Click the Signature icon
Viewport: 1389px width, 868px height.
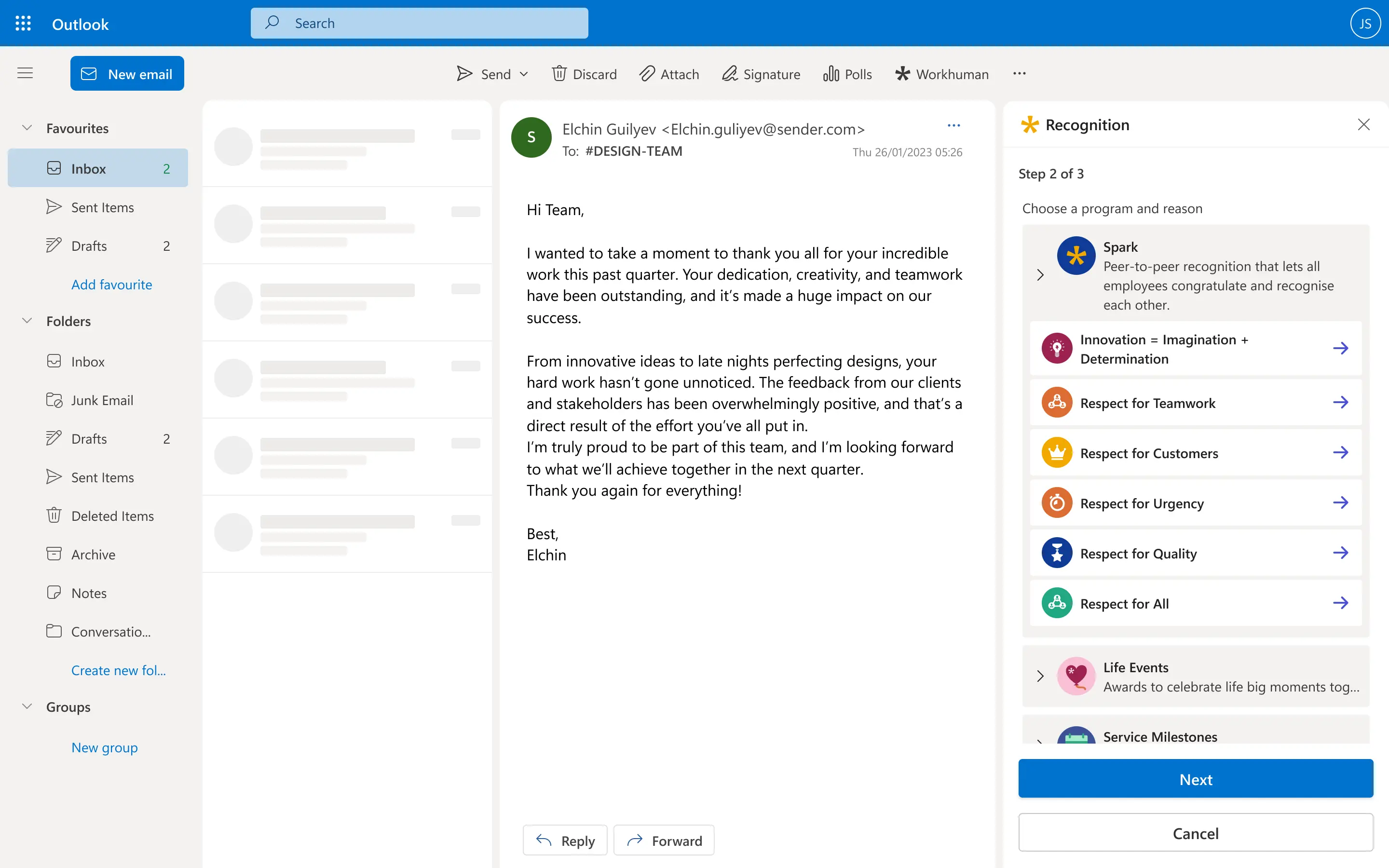tap(729, 73)
